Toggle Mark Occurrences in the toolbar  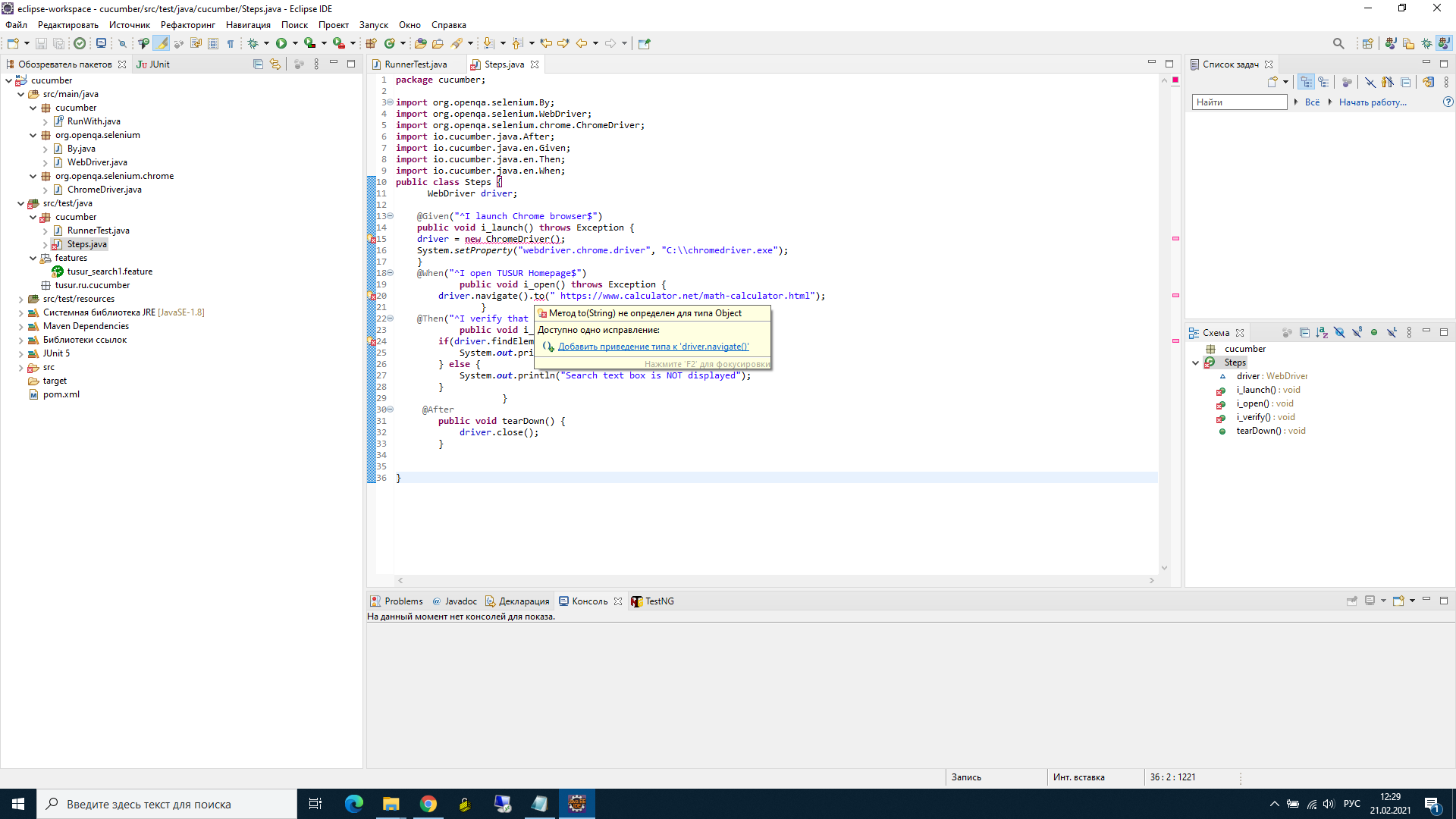tap(162, 43)
